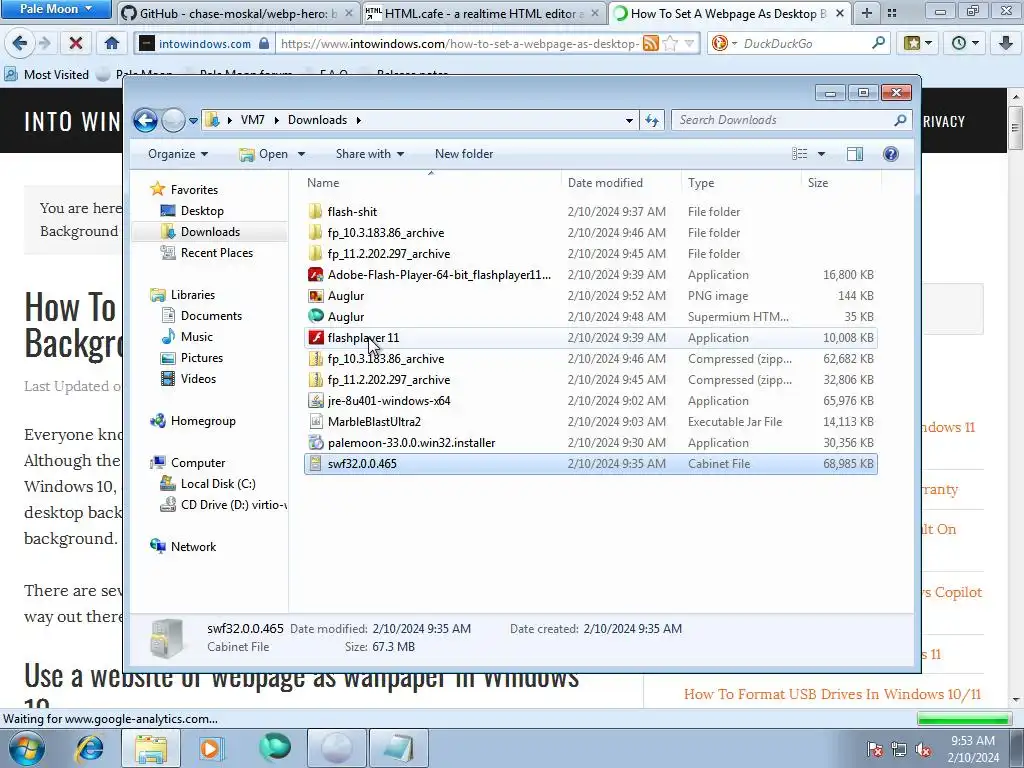Viewport: 1024px width, 768px height.
Task: Select Videos library
Action: click(198, 379)
